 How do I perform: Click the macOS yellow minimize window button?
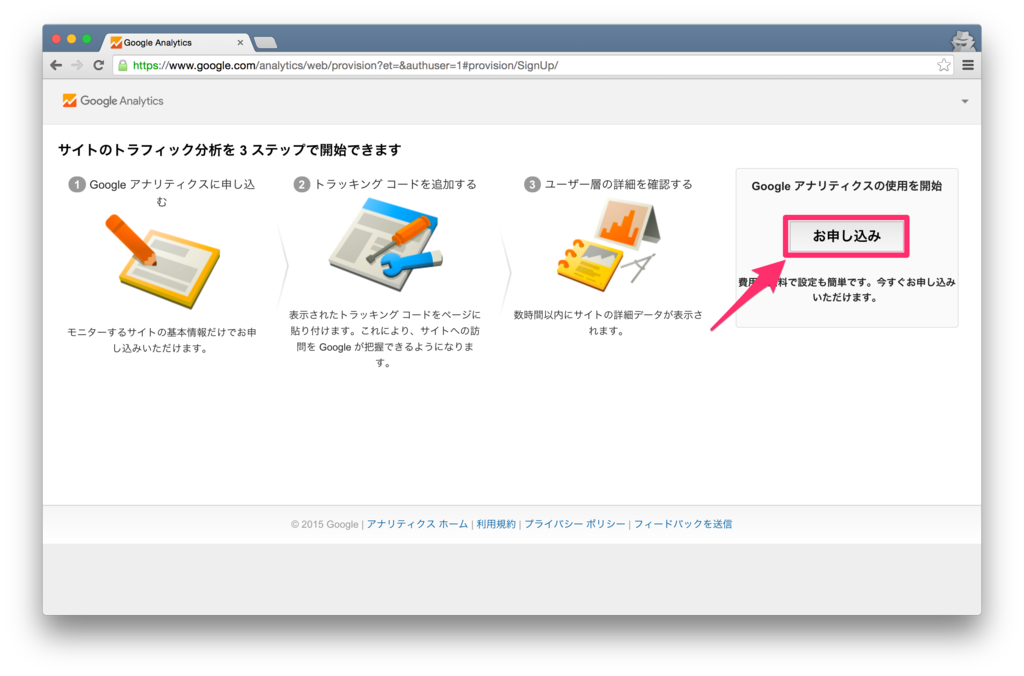(x=71, y=39)
